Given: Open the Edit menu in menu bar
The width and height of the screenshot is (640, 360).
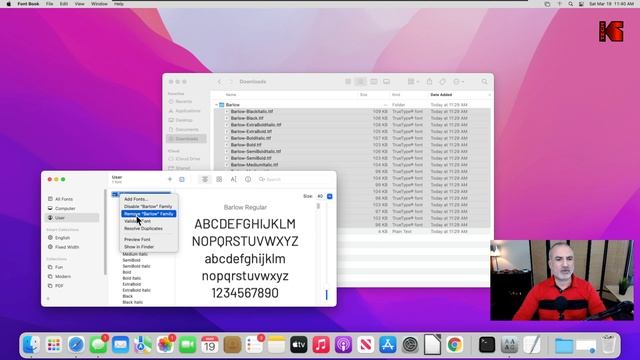Looking at the screenshot, I should point(64,4).
